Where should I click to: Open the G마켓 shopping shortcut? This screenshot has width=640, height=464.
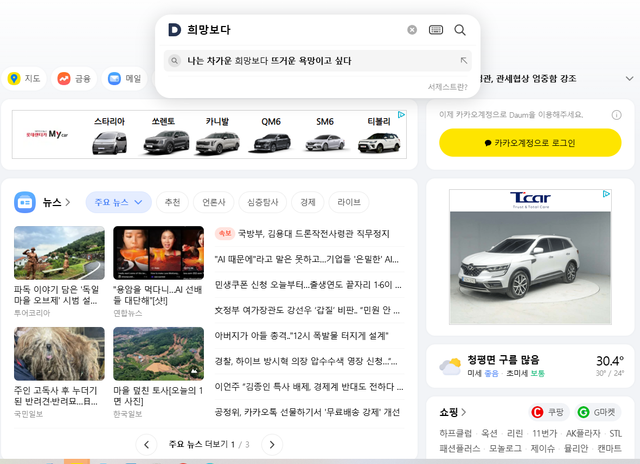point(598,412)
